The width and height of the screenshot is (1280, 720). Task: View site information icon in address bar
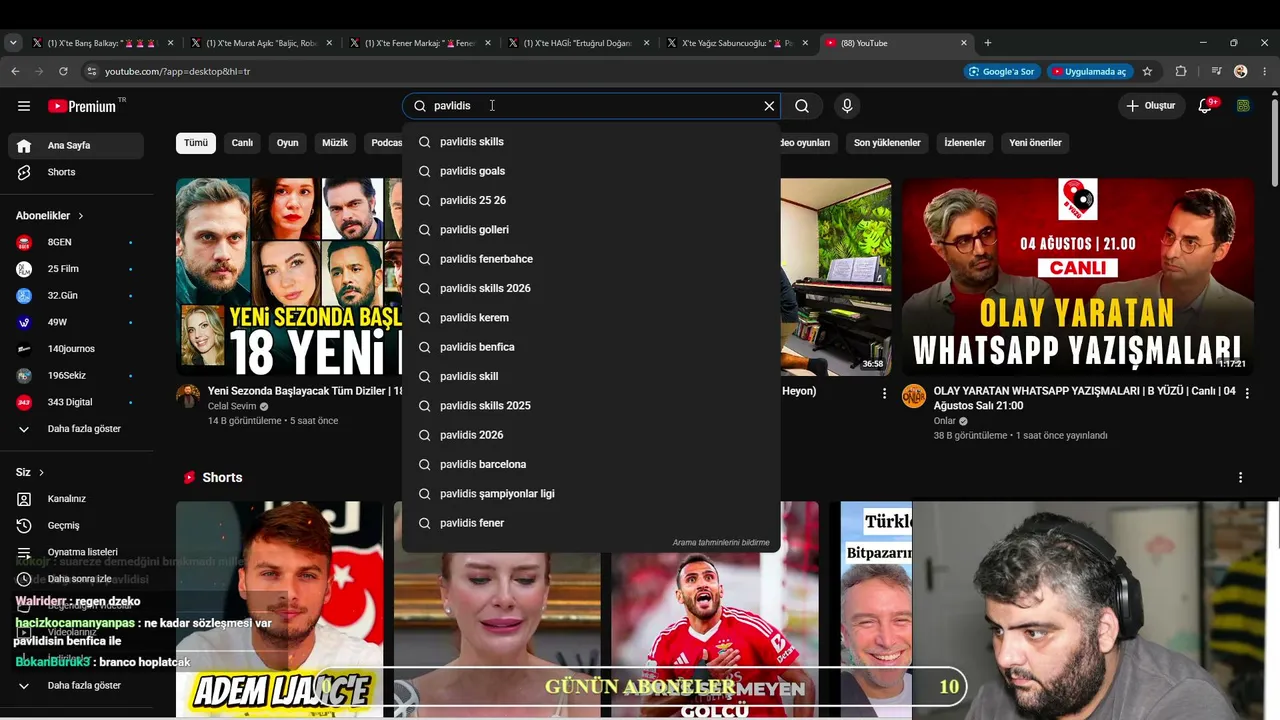(x=91, y=72)
